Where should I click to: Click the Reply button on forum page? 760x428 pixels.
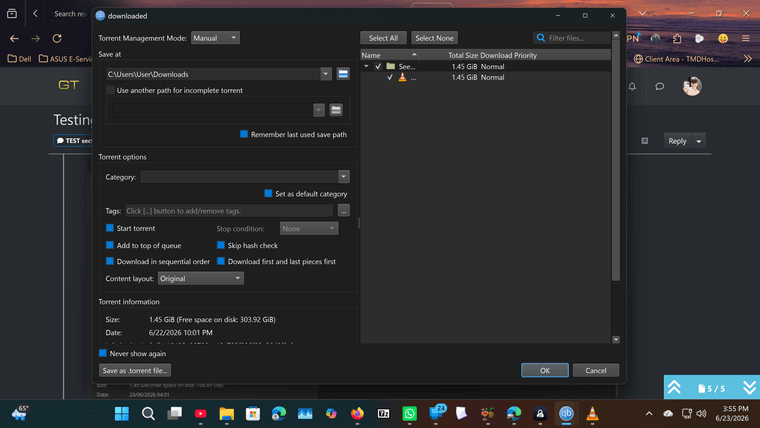pos(677,141)
